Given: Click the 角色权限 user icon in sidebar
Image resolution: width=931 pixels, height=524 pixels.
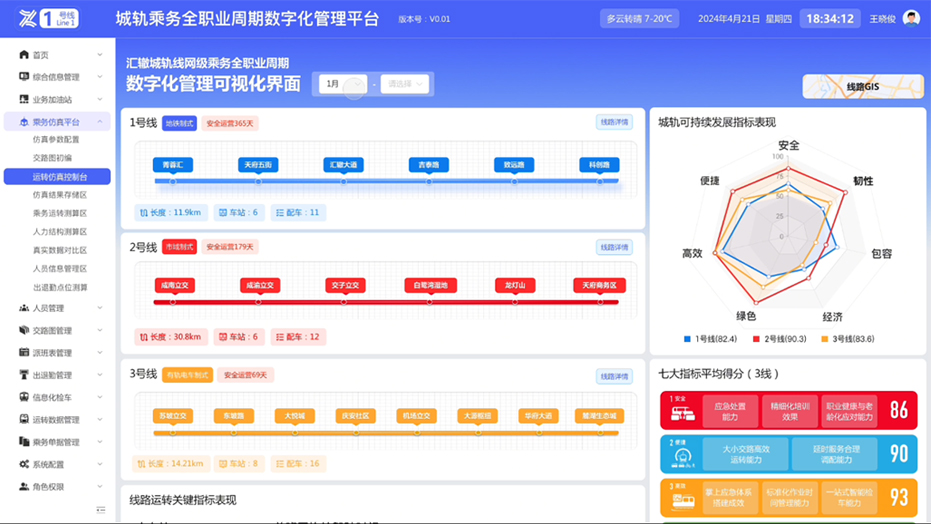Looking at the screenshot, I should (24, 487).
